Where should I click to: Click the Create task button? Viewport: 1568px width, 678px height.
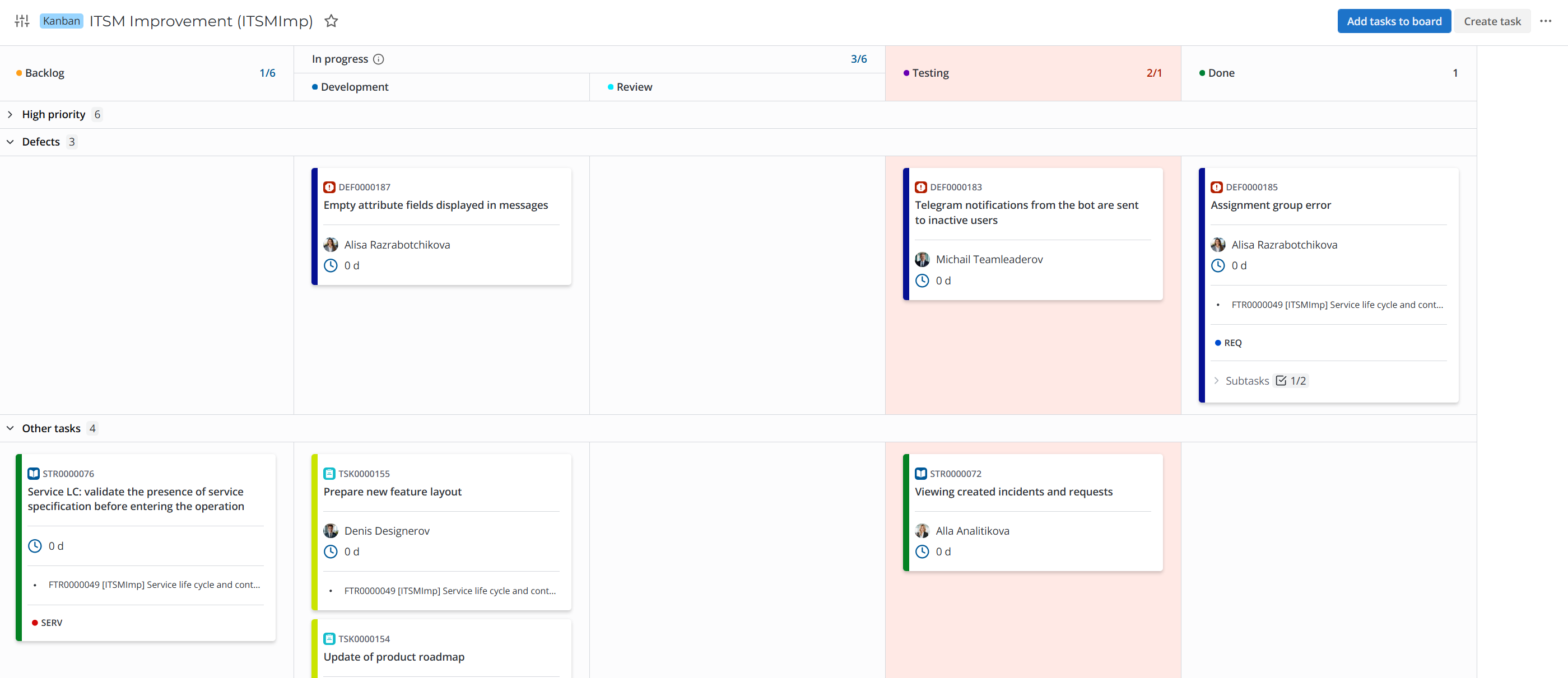click(x=1492, y=21)
